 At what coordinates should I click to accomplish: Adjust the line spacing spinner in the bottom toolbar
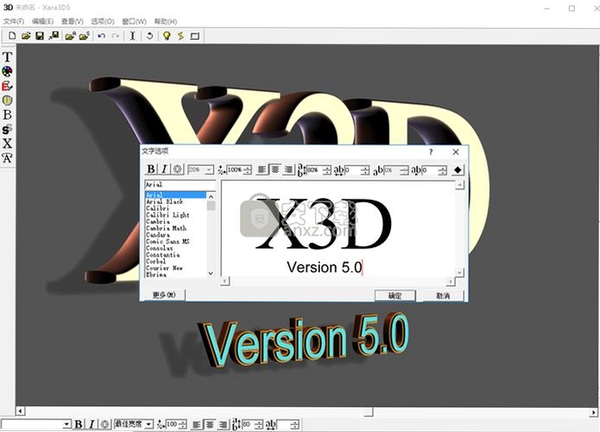coord(259,424)
